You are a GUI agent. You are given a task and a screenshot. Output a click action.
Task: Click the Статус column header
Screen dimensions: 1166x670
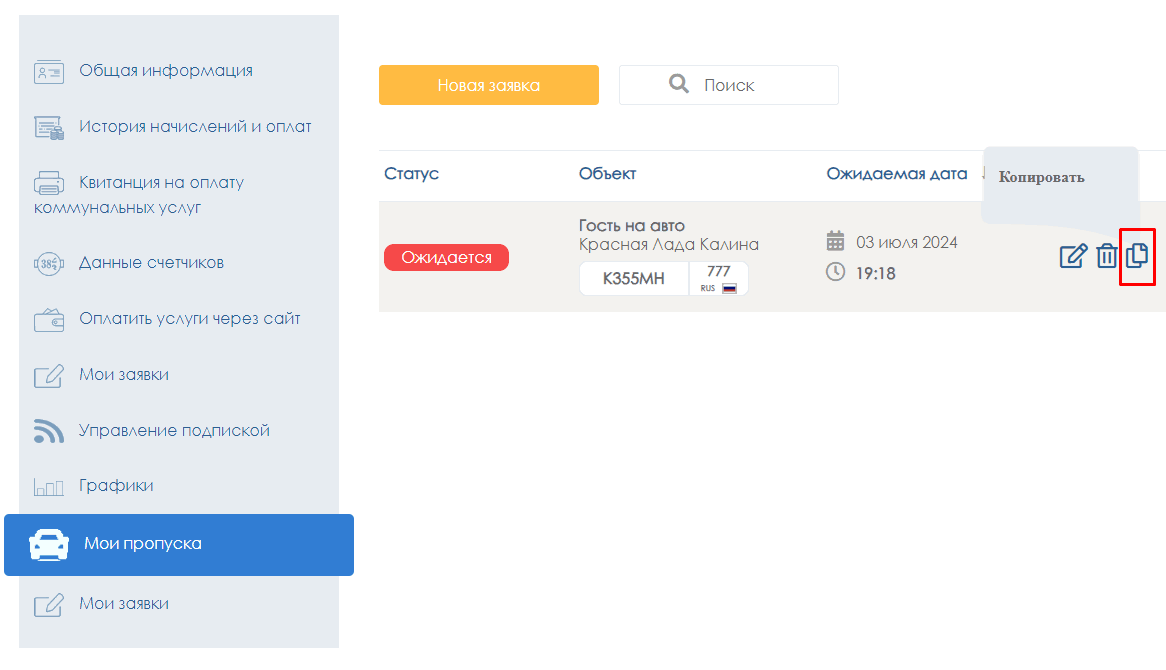(411, 174)
